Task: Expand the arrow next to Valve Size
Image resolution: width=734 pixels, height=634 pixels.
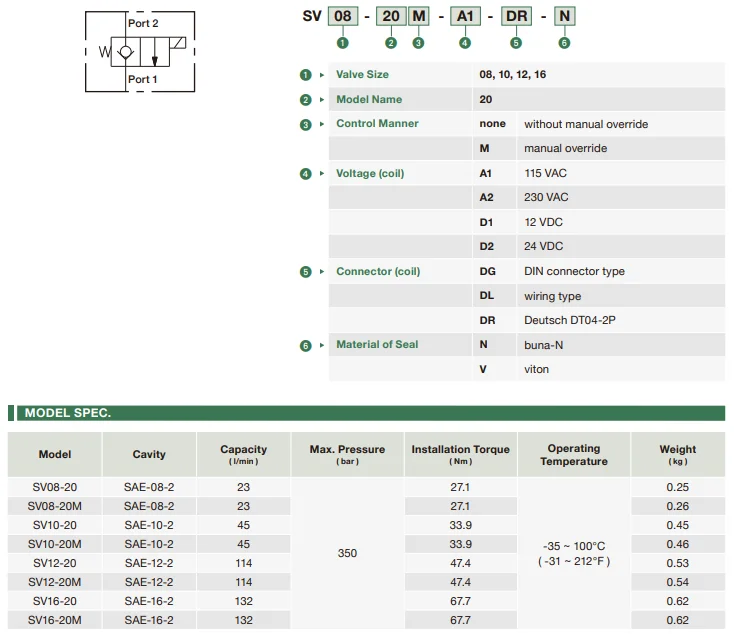Action: pyautogui.click(x=322, y=75)
